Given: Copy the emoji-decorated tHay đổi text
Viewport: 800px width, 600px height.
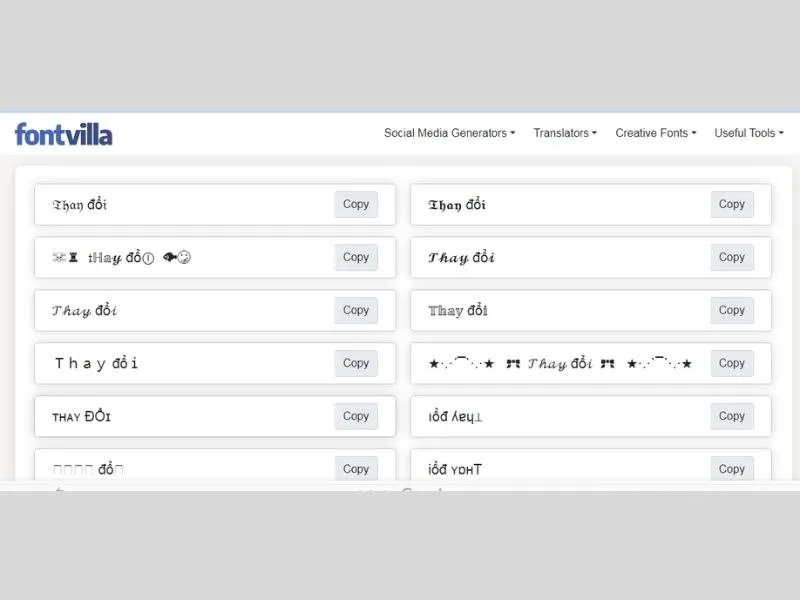Looking at the screenshot, I should coord(356,257).
